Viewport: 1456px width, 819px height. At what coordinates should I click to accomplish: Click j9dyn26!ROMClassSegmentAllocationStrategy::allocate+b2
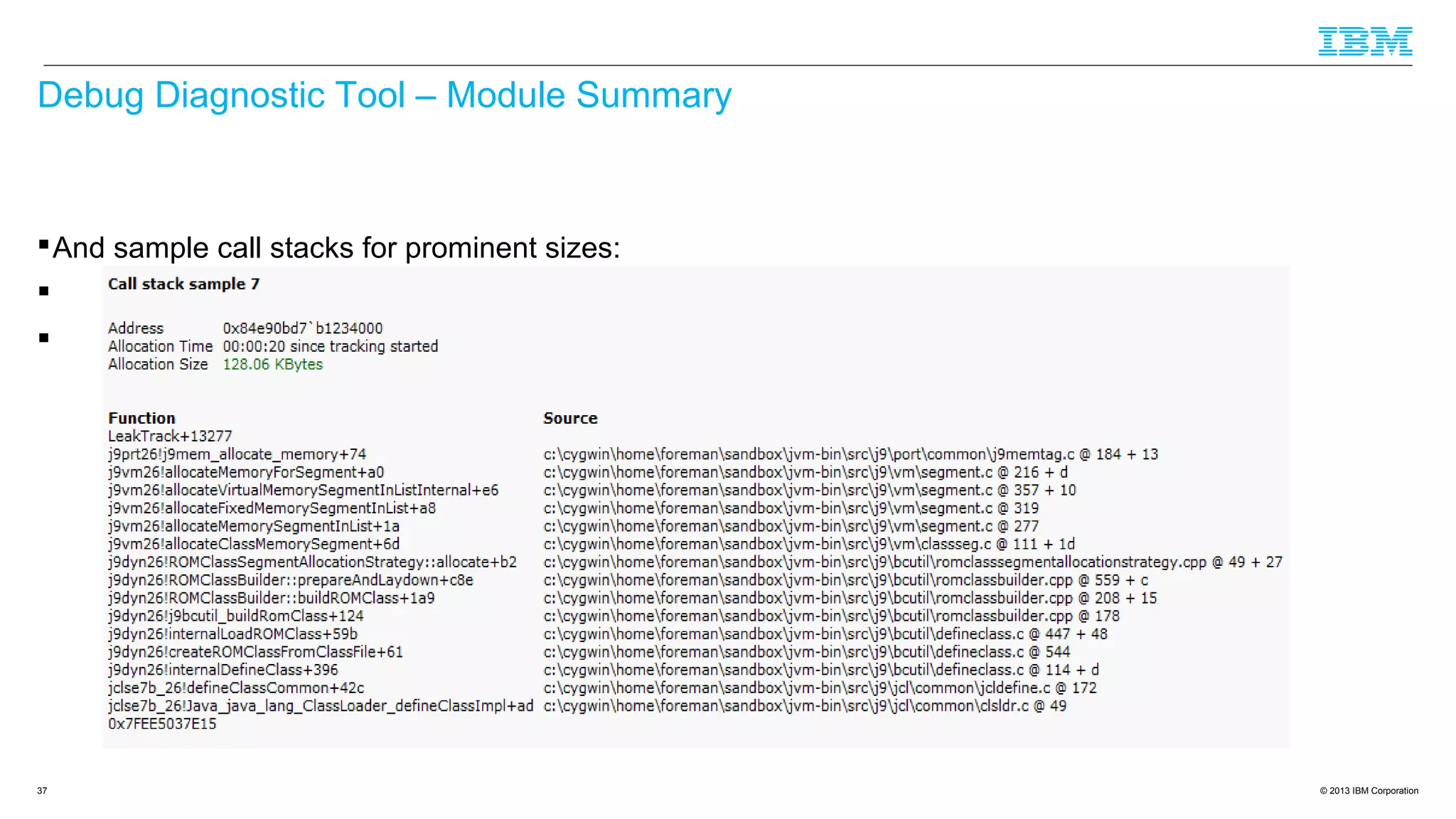[313, 562]
